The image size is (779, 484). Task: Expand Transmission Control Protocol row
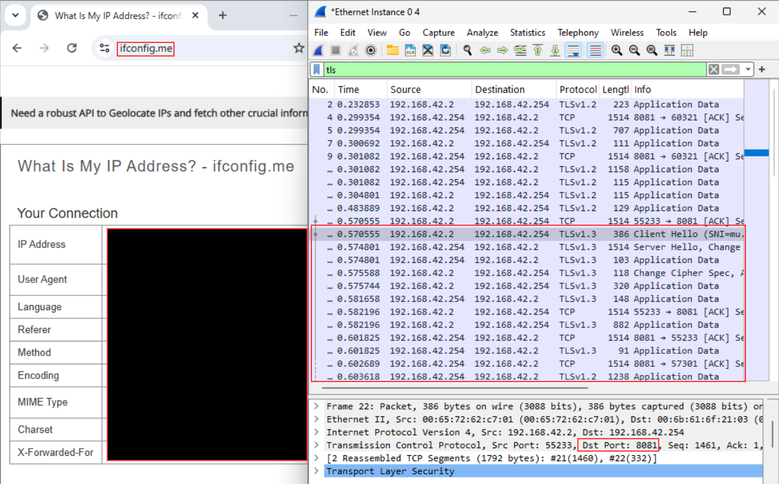[316, 445]
